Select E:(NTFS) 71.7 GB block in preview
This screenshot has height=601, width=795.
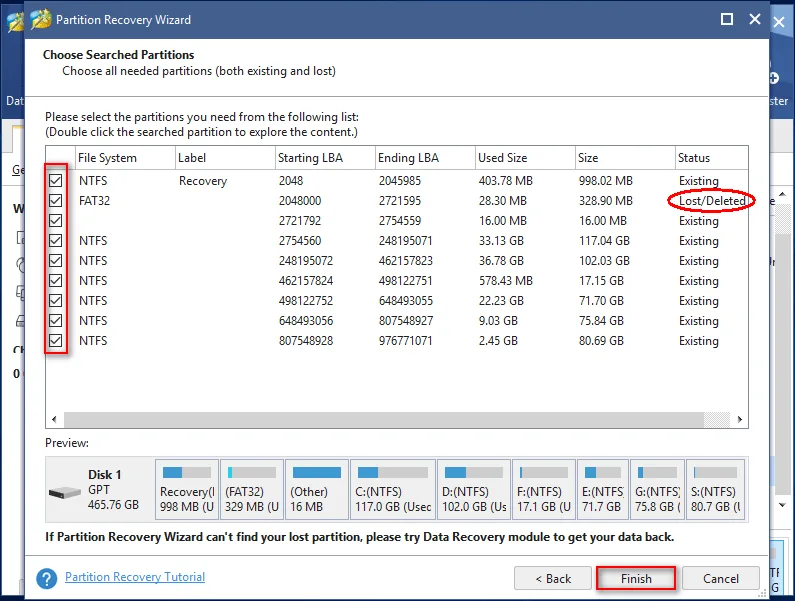(603, 489)
